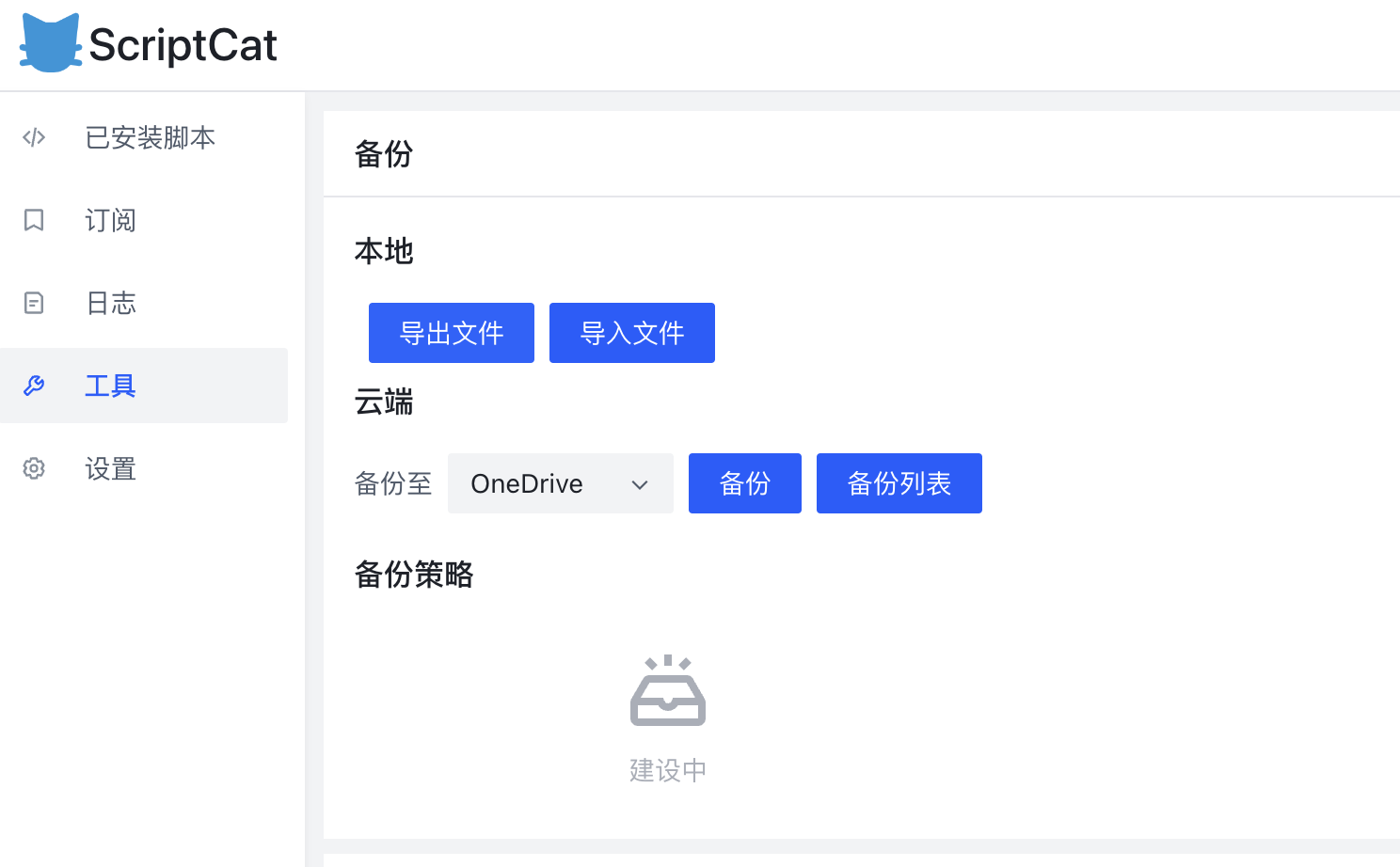Open the 订阅 sidebar section
This screenshot has width=1400, height=867.
(x=110, y=220)
